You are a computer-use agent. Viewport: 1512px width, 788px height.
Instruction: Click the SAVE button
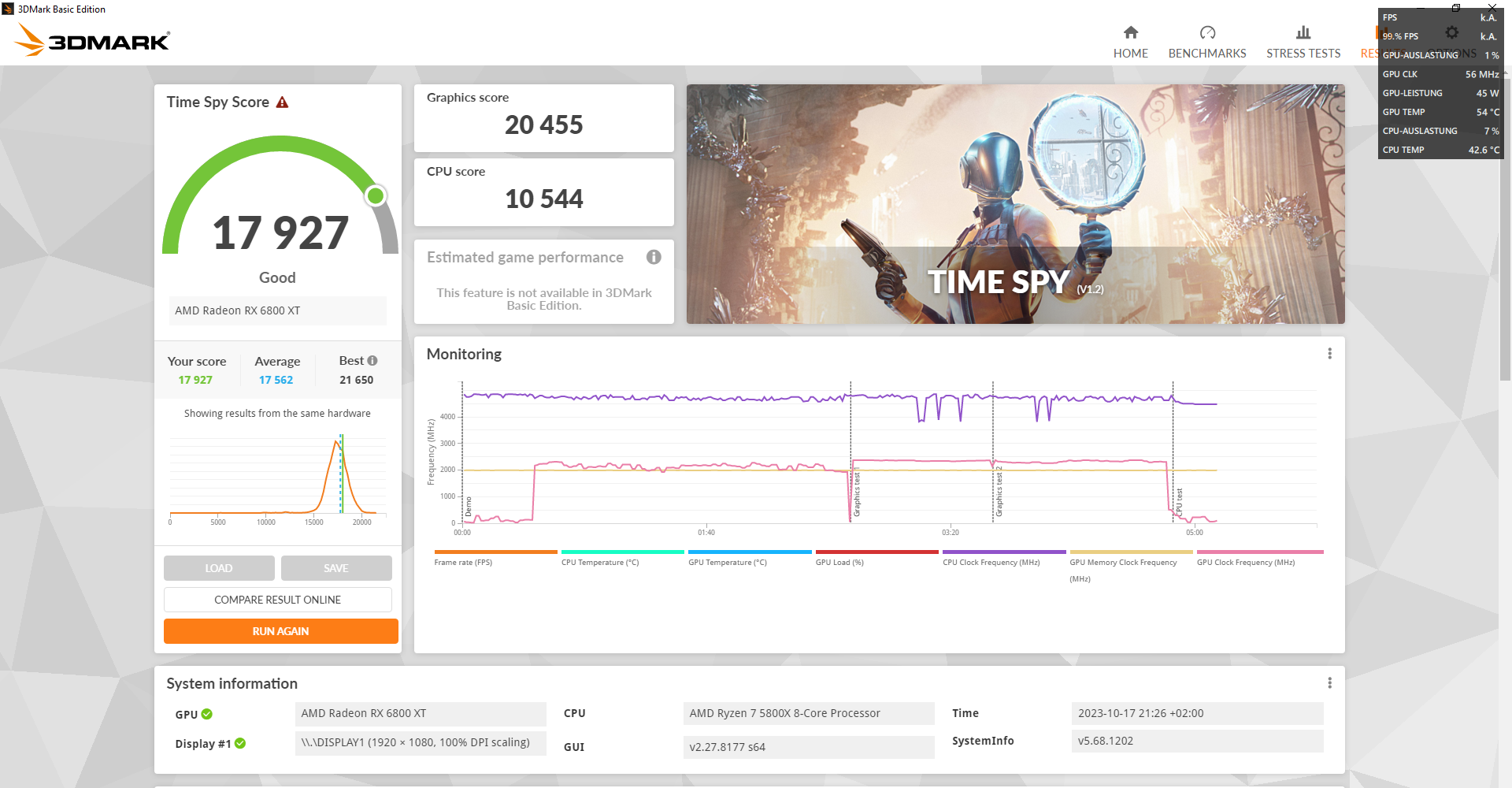coord(336,568)
